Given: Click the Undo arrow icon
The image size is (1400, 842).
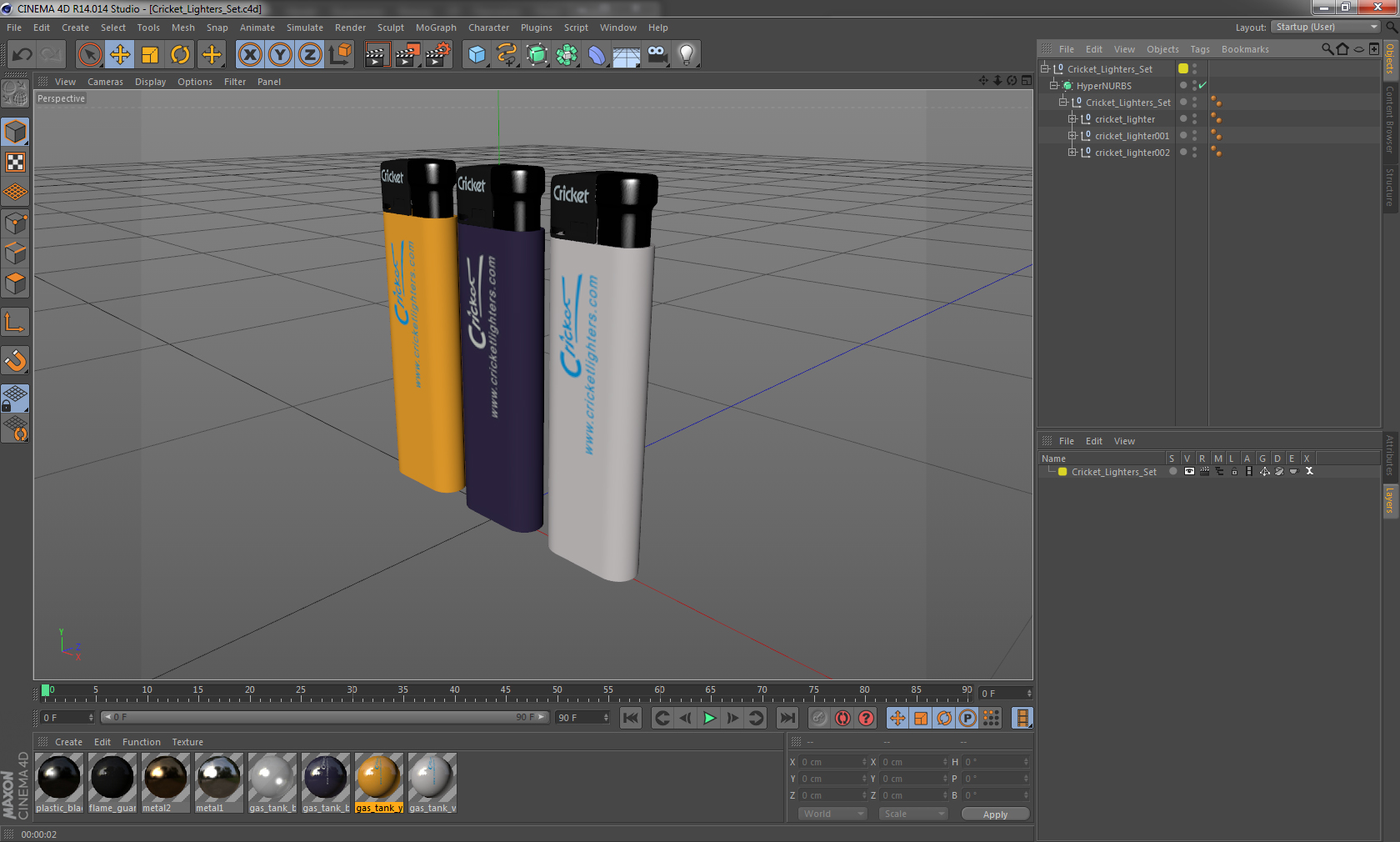Looking at the screenshot, I should pyautogui.click(x=22, y=55).
